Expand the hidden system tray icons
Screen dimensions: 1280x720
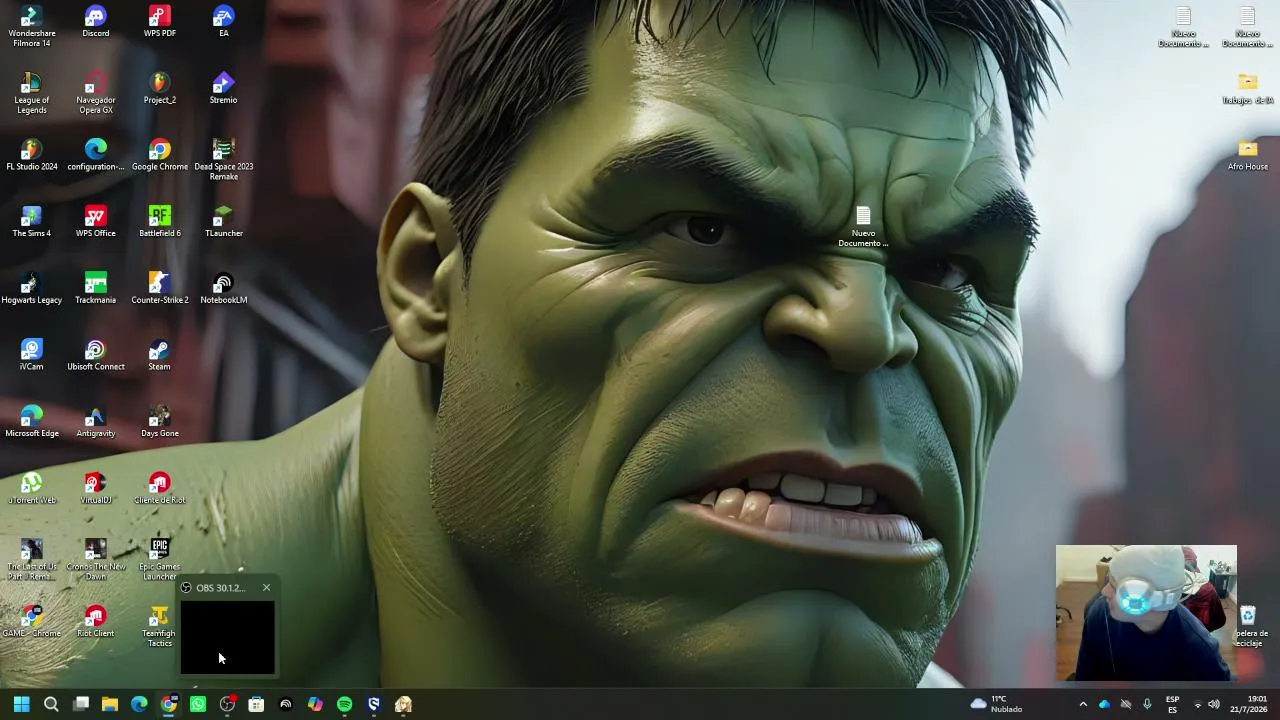point(1083,704)
